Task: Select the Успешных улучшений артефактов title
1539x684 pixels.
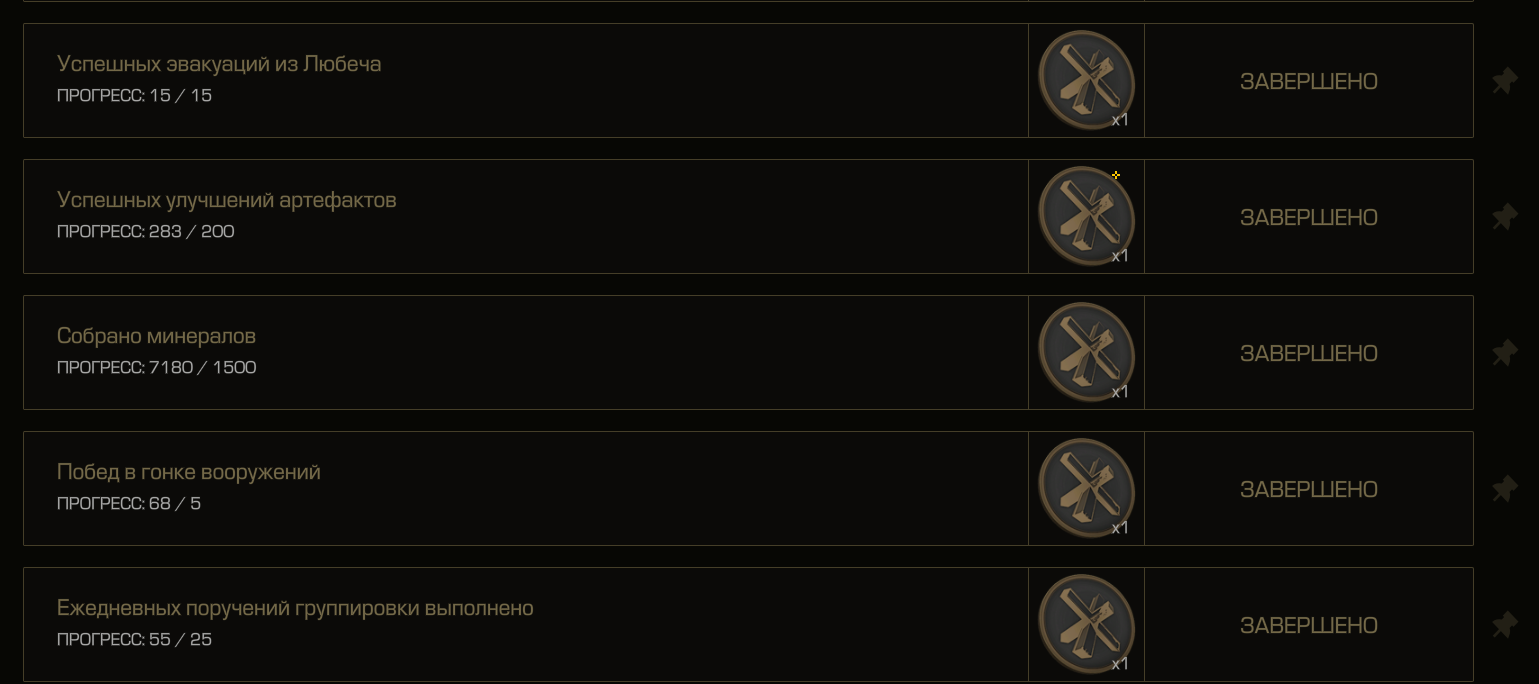Action: 227,200
